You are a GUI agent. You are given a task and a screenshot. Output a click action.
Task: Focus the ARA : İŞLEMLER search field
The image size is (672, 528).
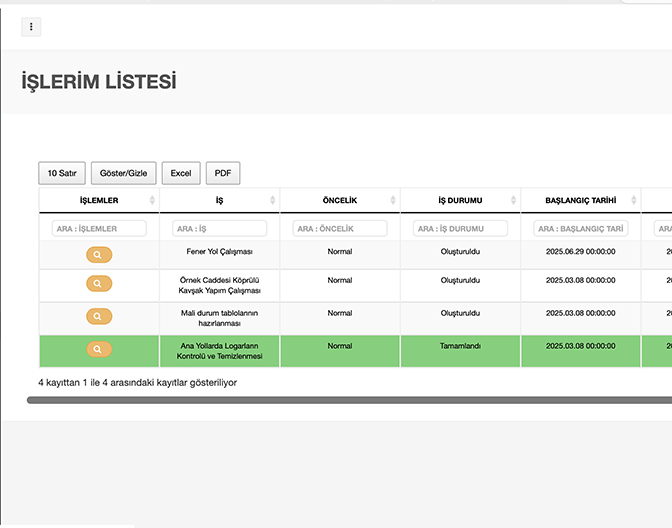click(x=99, y=229)
